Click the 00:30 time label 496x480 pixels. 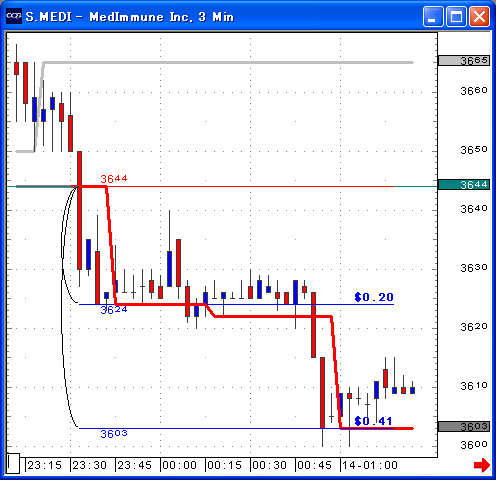[x=269, y=465]
